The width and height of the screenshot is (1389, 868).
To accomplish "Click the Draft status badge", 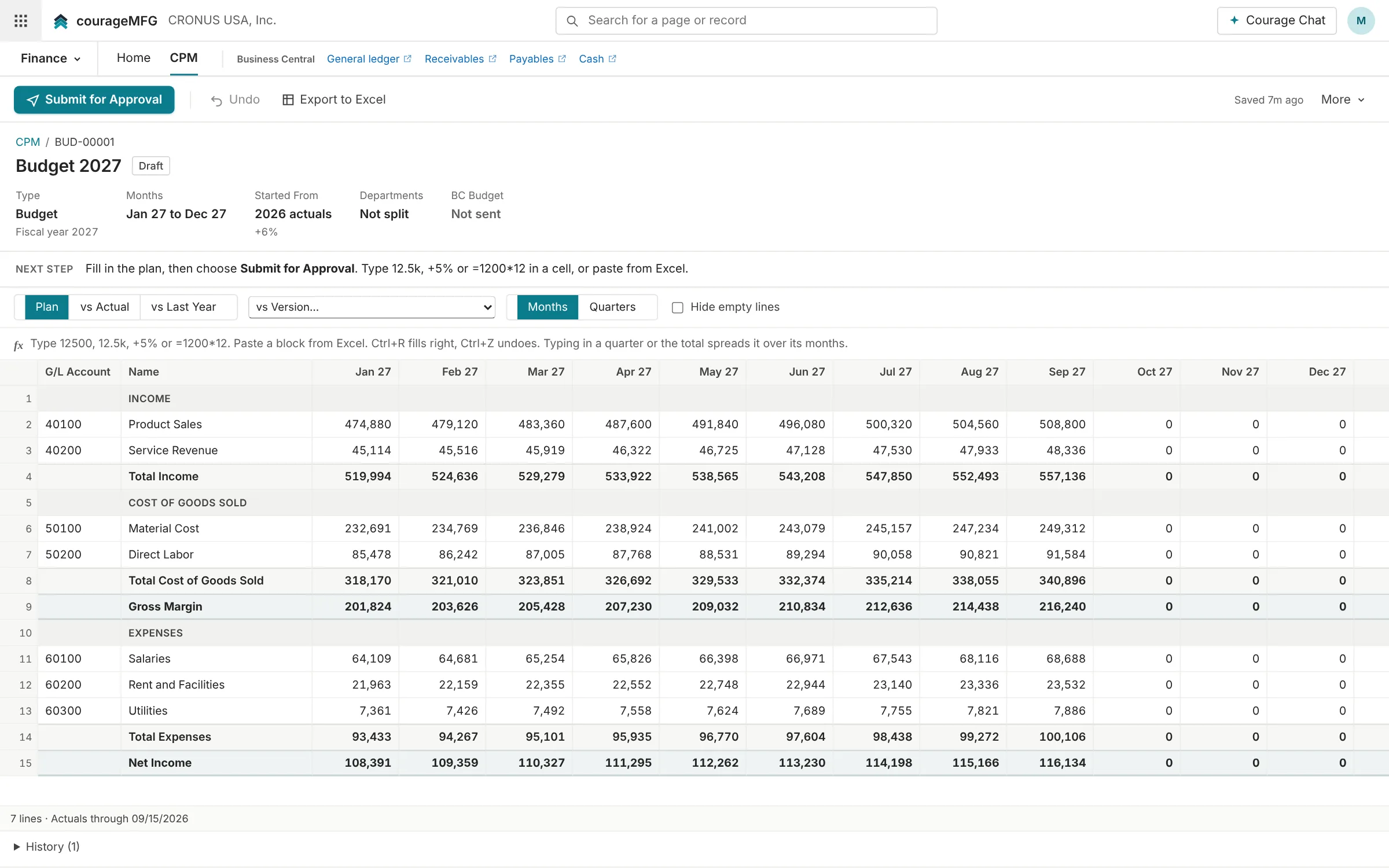I will click(150, 165).
